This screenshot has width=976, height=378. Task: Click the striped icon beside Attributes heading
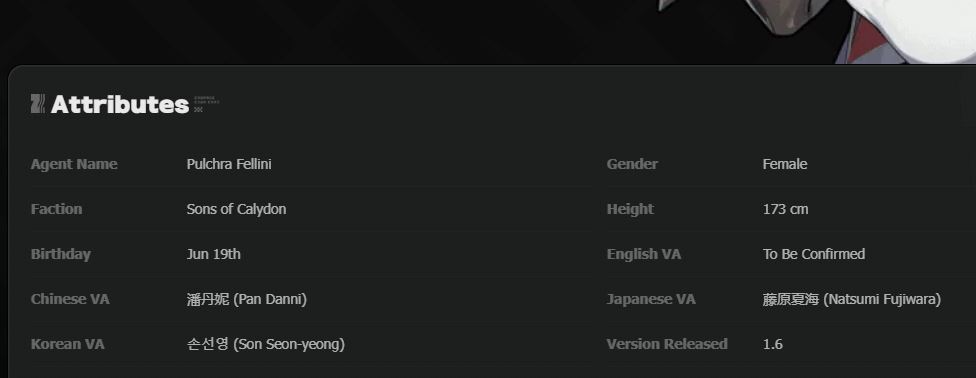[37, 104]
